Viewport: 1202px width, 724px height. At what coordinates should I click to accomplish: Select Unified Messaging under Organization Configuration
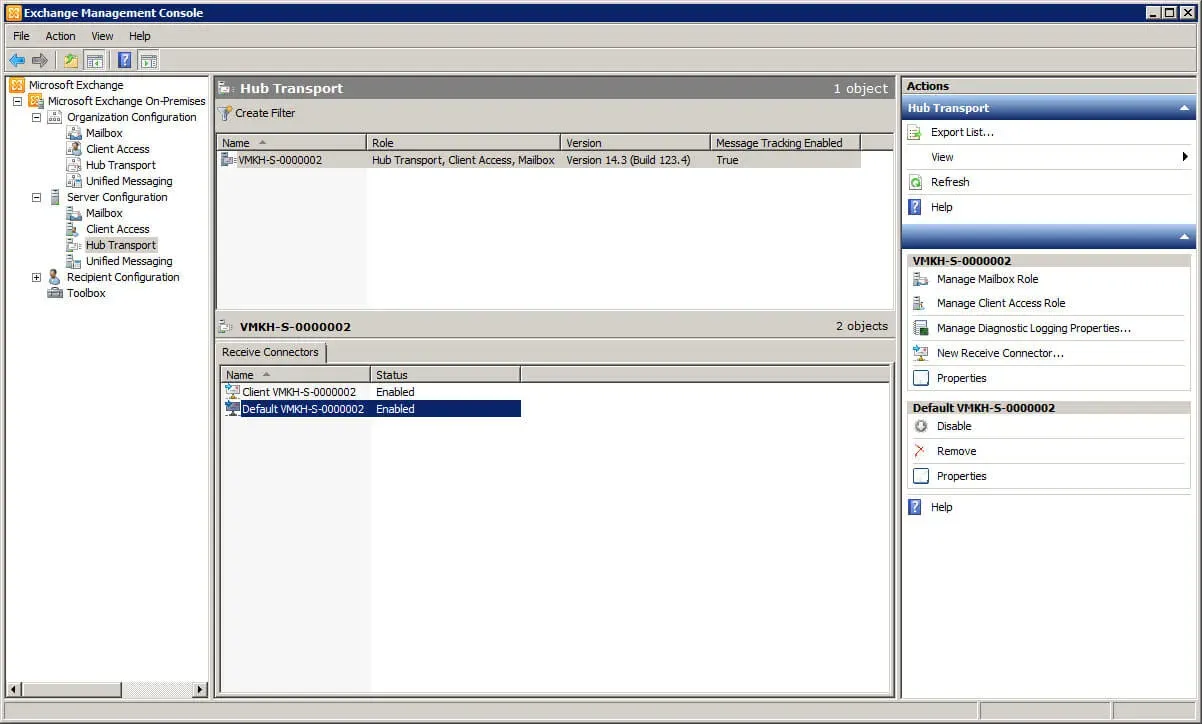[129, 181]
